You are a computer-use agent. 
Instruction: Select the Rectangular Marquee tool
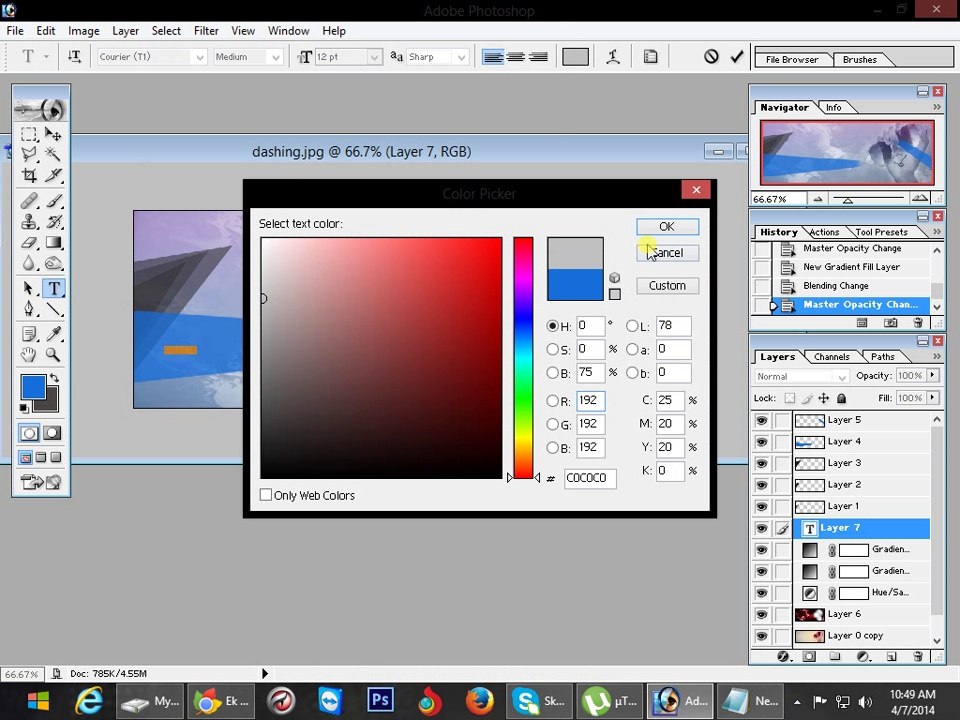coord(28,134)
